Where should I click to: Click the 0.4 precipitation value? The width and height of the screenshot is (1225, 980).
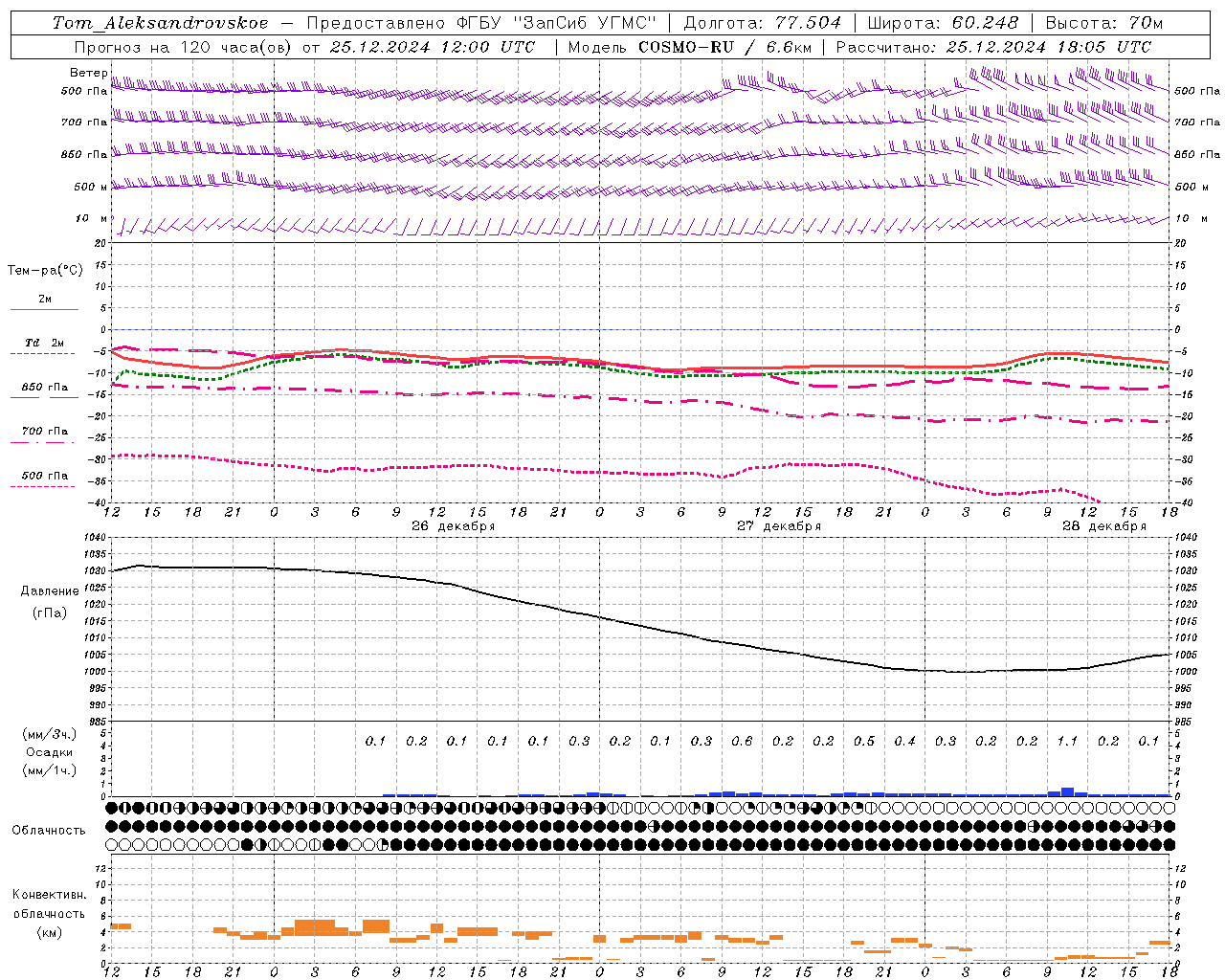click(904, 741)
